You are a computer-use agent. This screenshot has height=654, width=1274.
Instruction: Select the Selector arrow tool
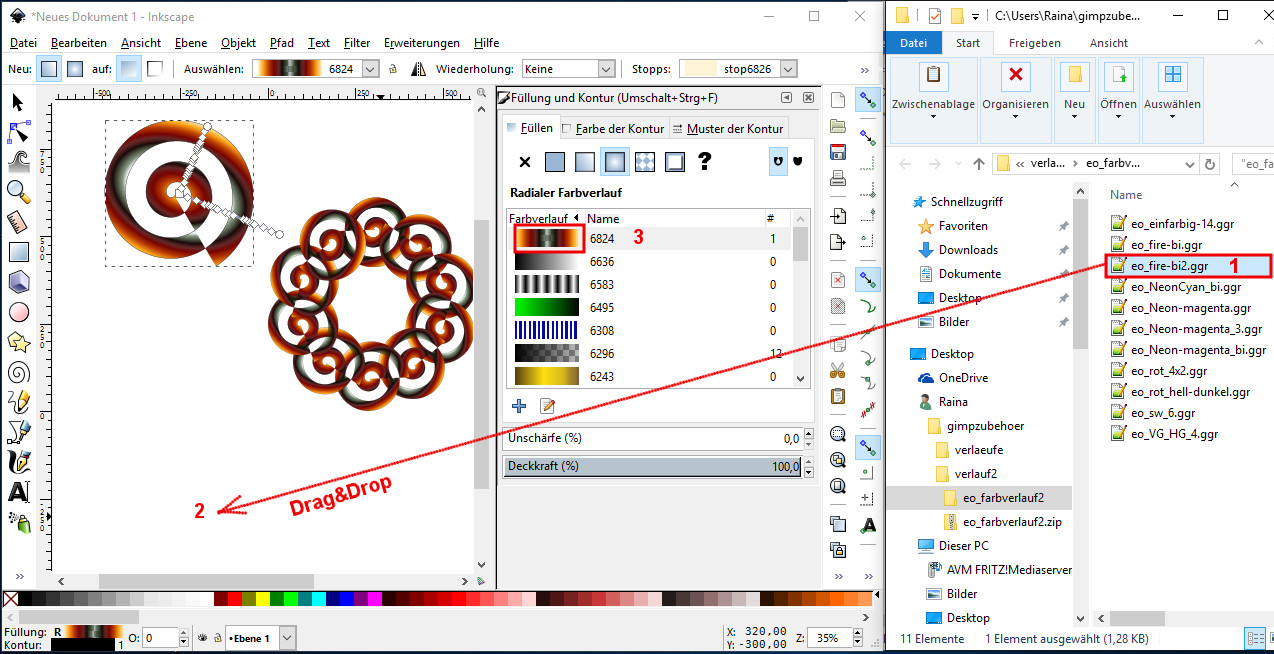coord(18,102)
